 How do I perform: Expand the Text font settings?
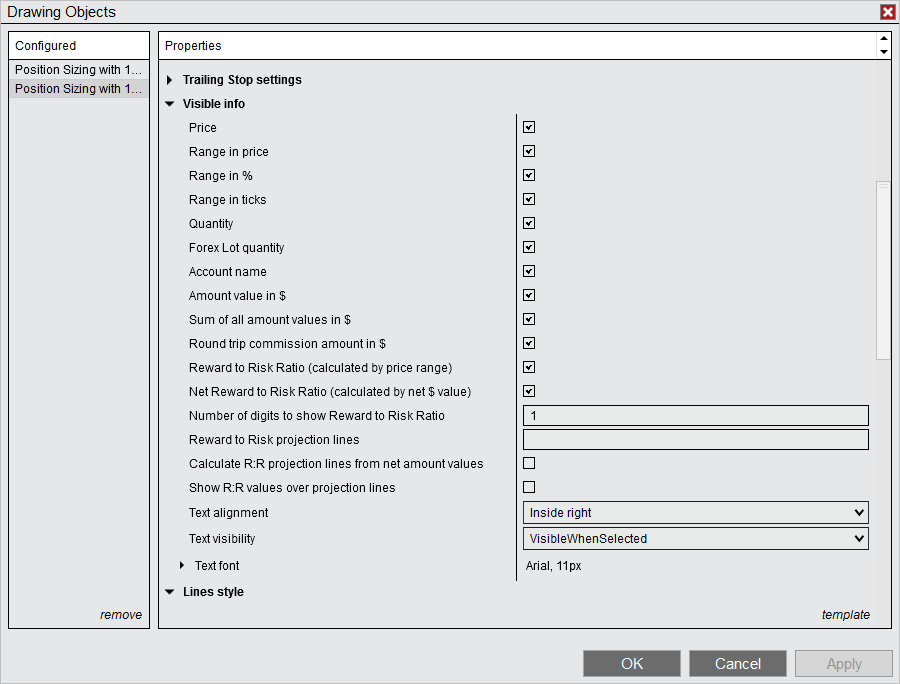(x=181, y=565)
